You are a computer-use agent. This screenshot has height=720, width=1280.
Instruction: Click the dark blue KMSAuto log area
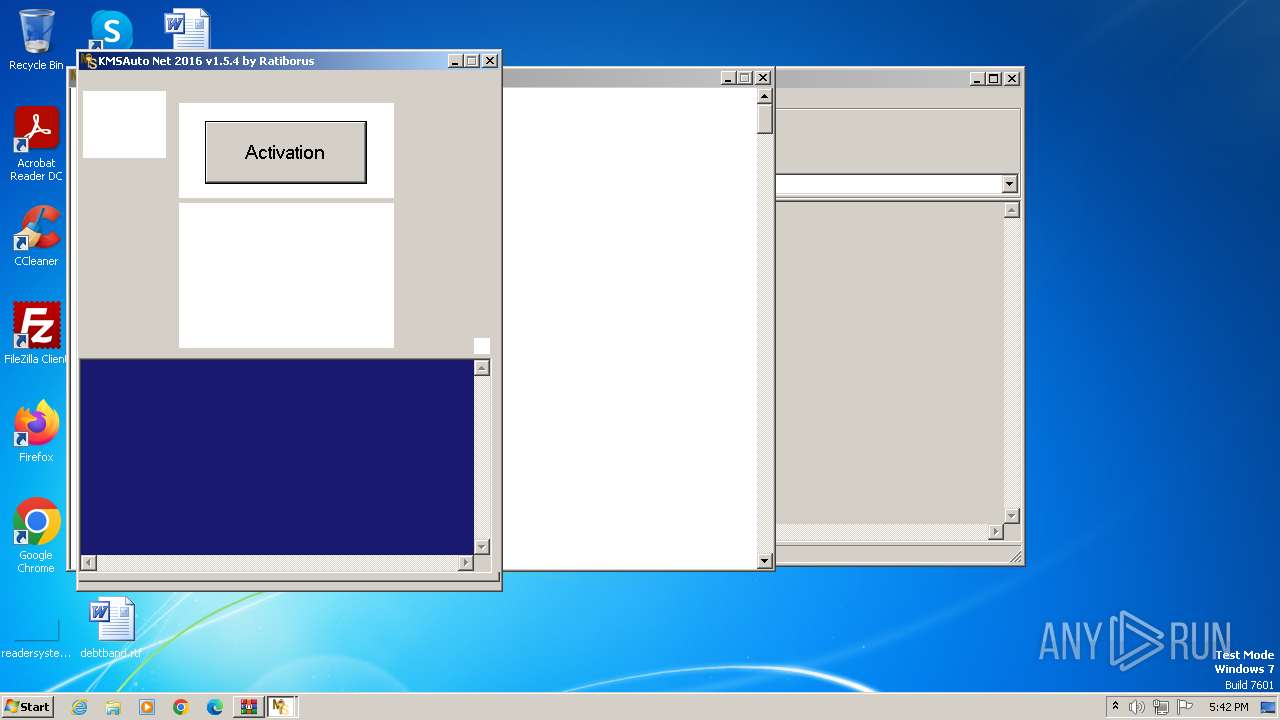277,457
